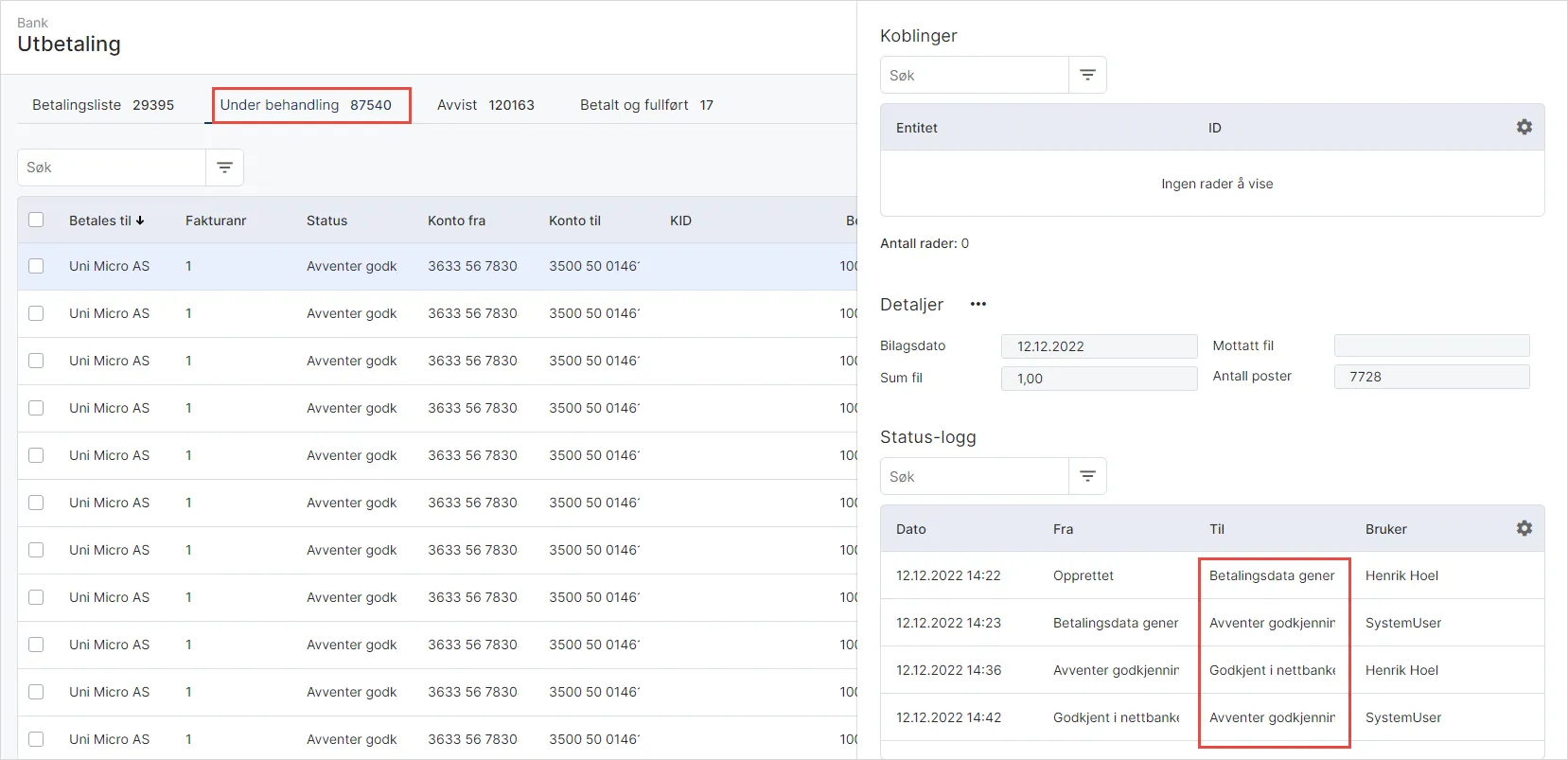Image resolution: width=1568 pixels, height=760 pixels.
Task: Sort the status log by Til column
Action: coord(1217,529)
